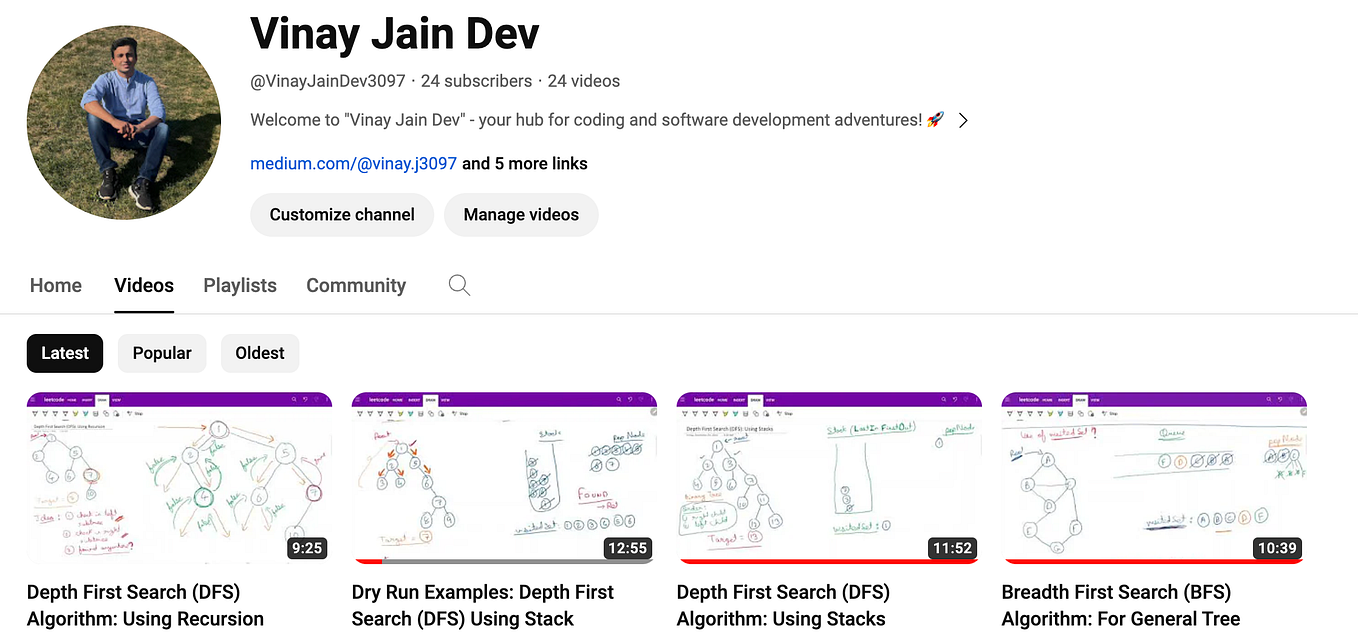Expand the full channel description
The width and height of the screenshot is (1358, 640).
coord(962,119)
